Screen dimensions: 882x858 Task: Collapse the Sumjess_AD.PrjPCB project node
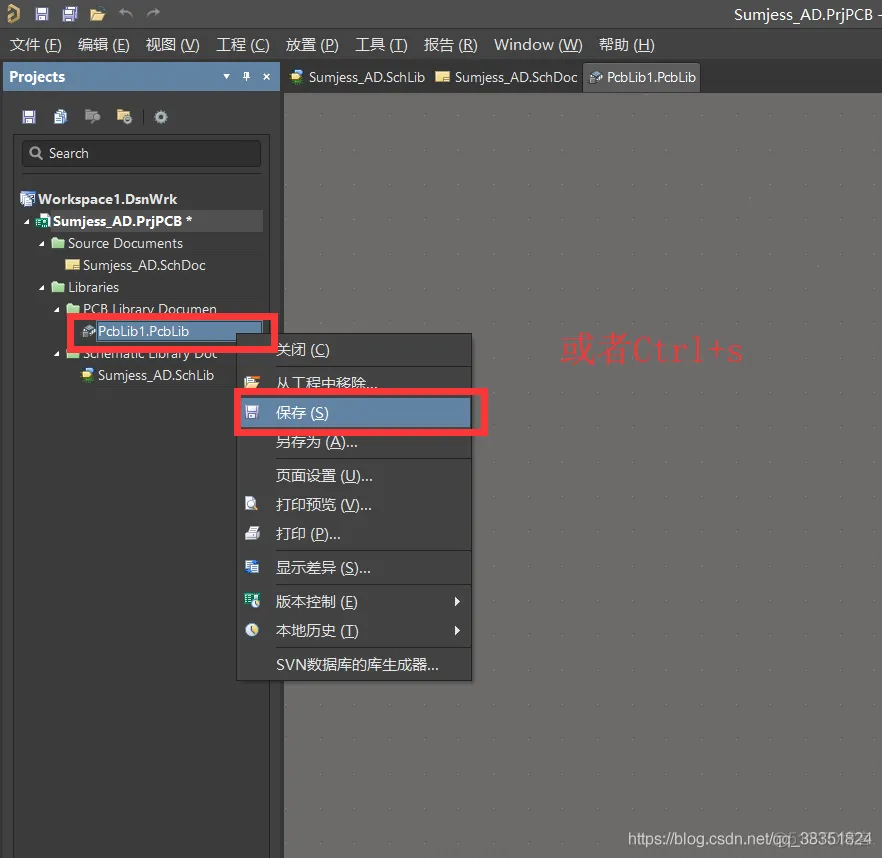(27, 222)
